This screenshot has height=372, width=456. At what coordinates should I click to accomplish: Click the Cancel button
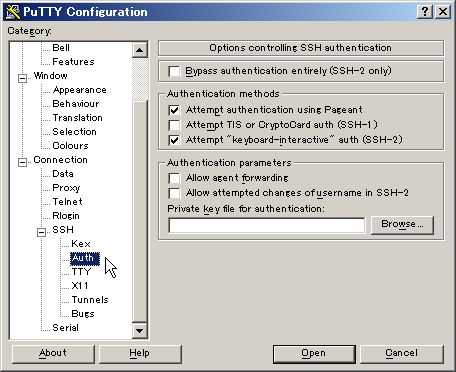click(402, 354)
